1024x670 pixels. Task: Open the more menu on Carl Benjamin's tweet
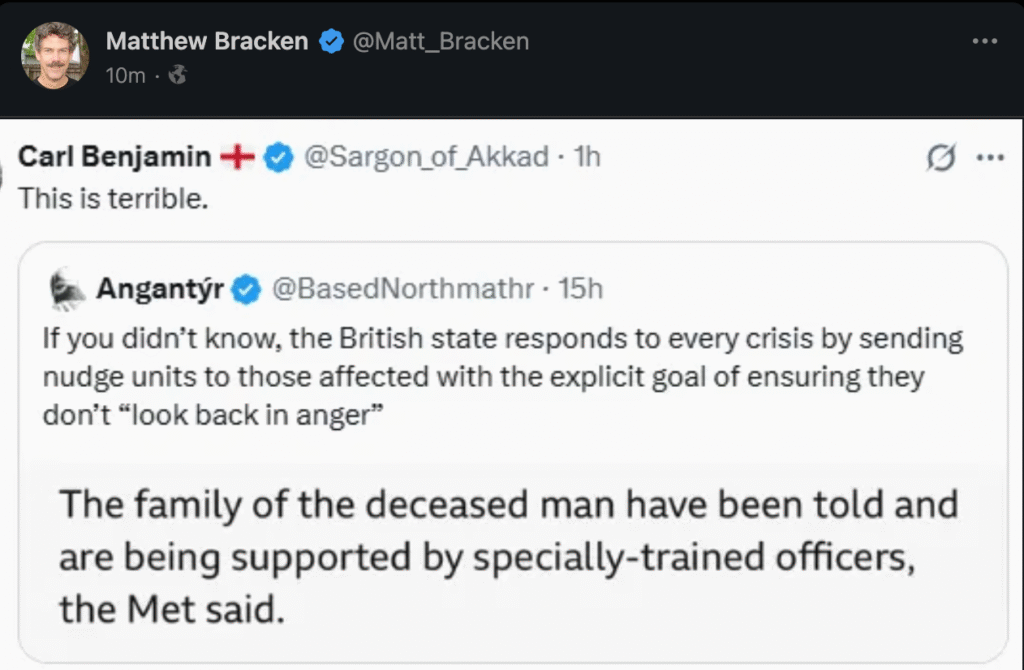pos(989,158)
